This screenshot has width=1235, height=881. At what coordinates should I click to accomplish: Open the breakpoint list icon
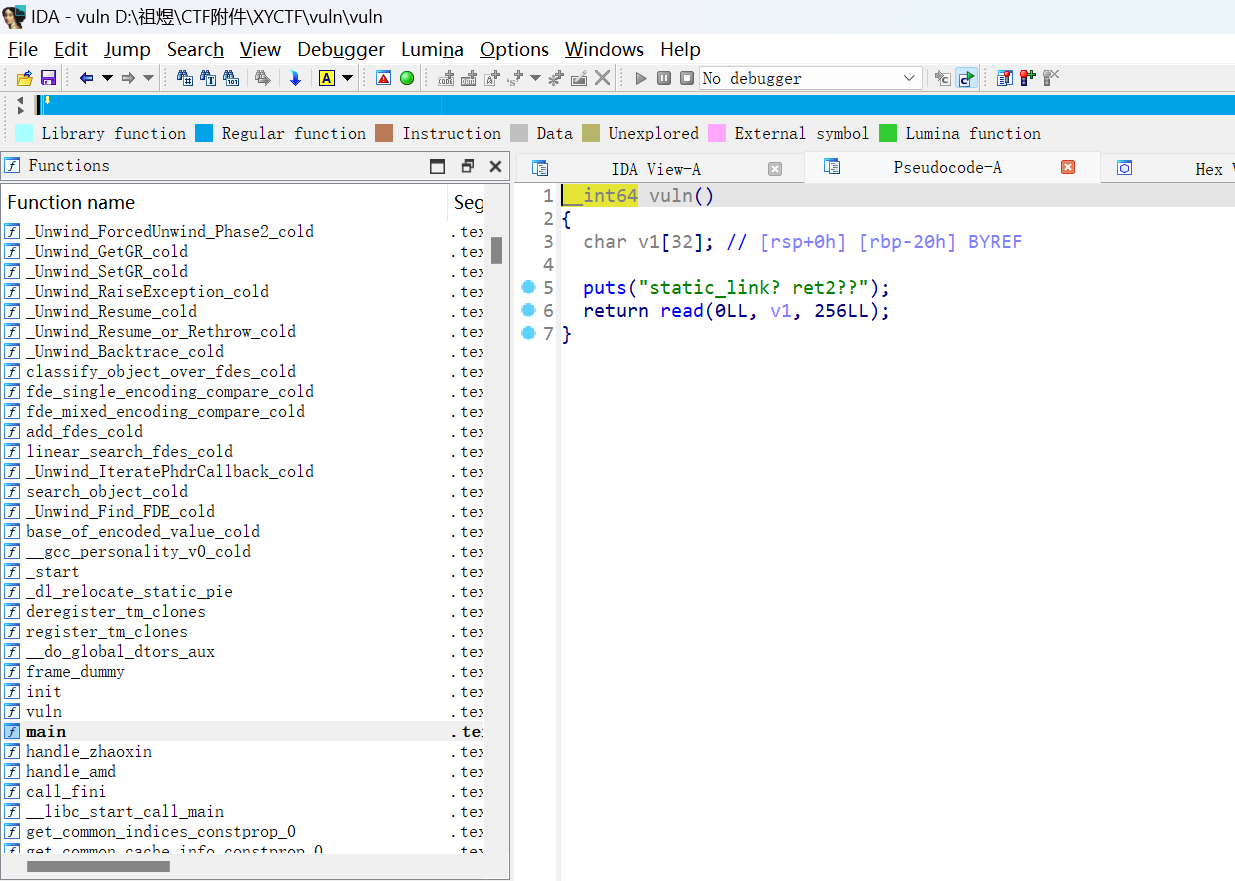point(1005,78)
